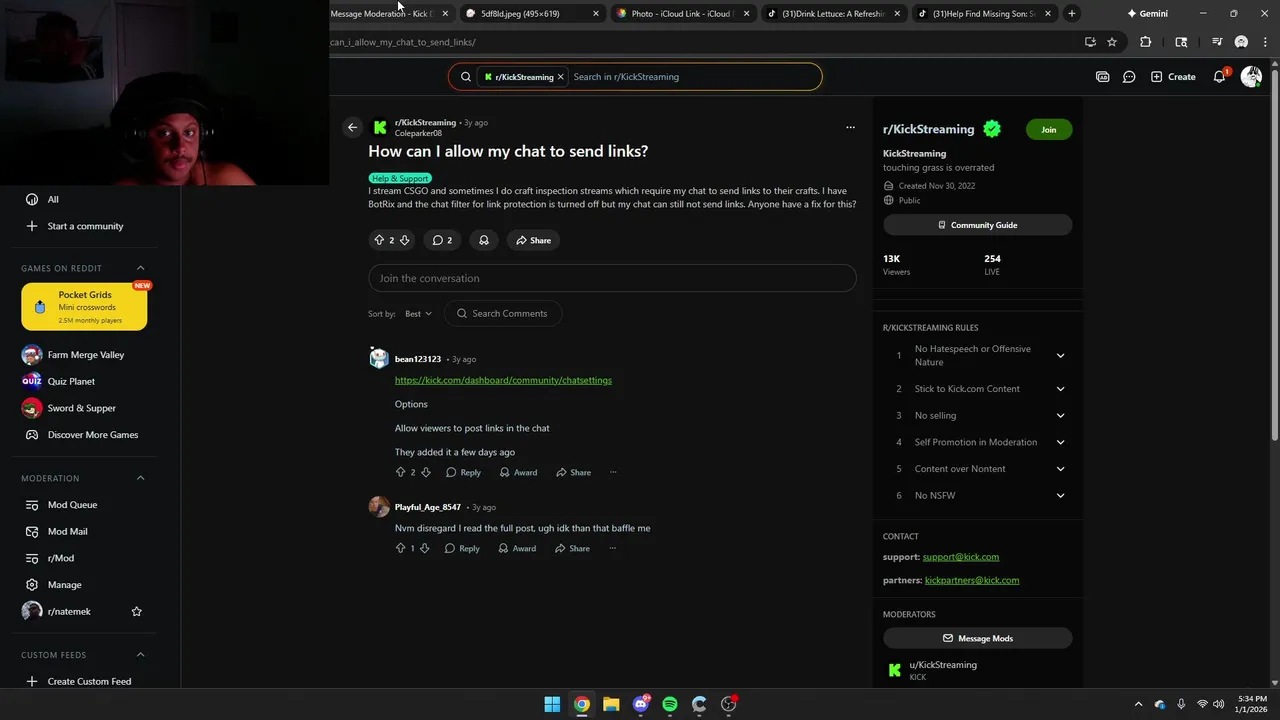Screen dimensions: 1280x720
Task: Open the user avatar menu
Action: [1251, 76]
